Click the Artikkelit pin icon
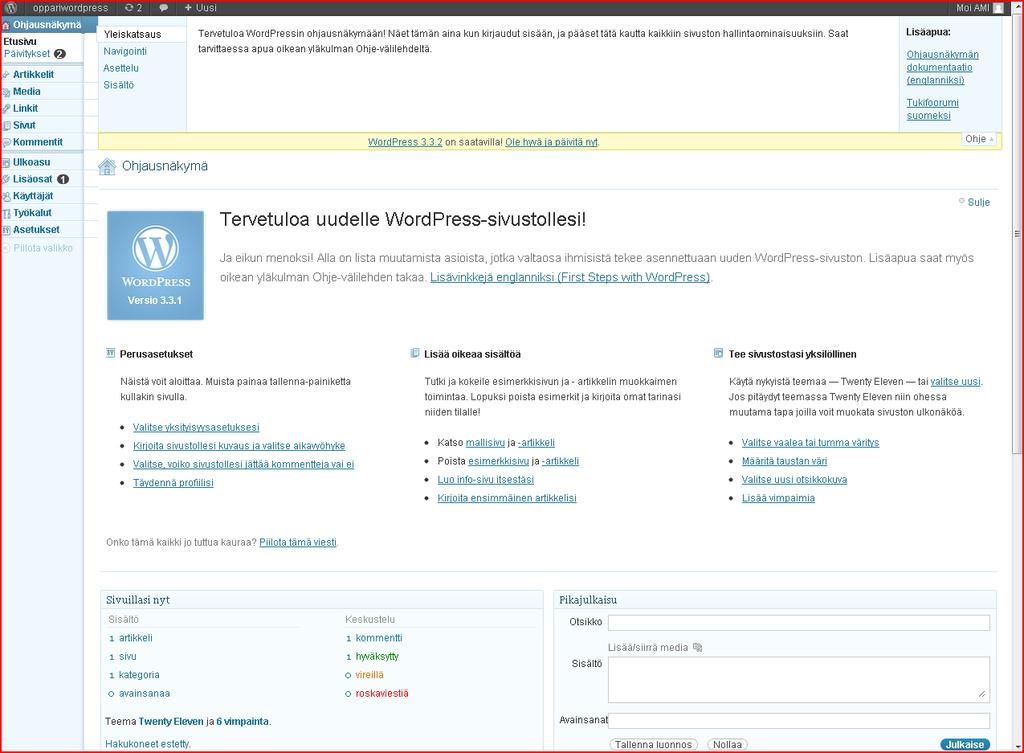This screenshot has width=1024, height=753. pos(6,75)
